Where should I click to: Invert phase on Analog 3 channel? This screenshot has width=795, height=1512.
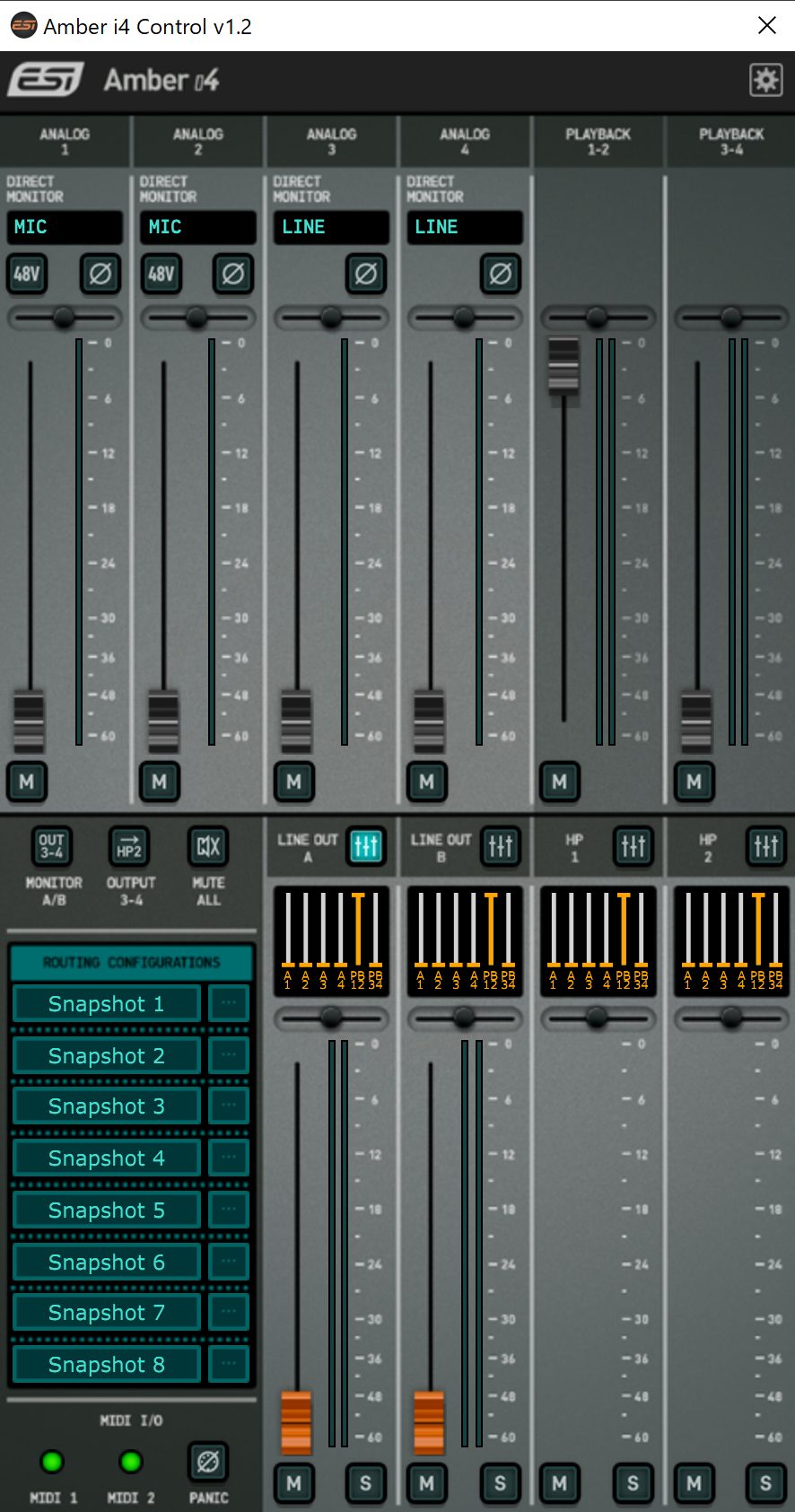[x=366, y=274]
